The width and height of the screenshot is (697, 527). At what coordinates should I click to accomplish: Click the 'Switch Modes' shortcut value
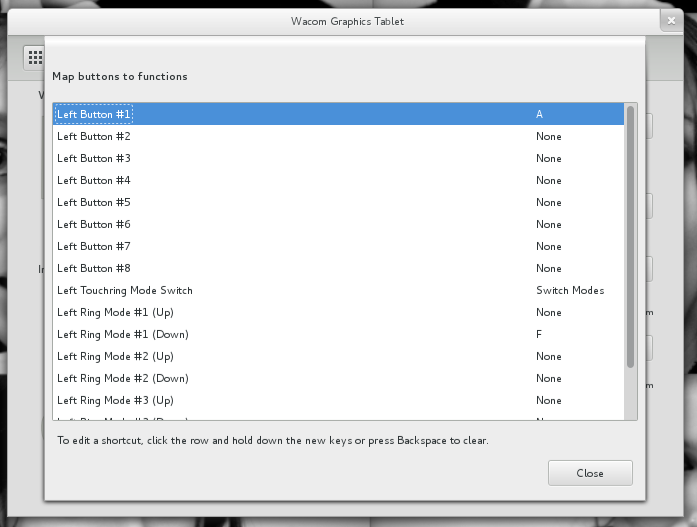570,290
